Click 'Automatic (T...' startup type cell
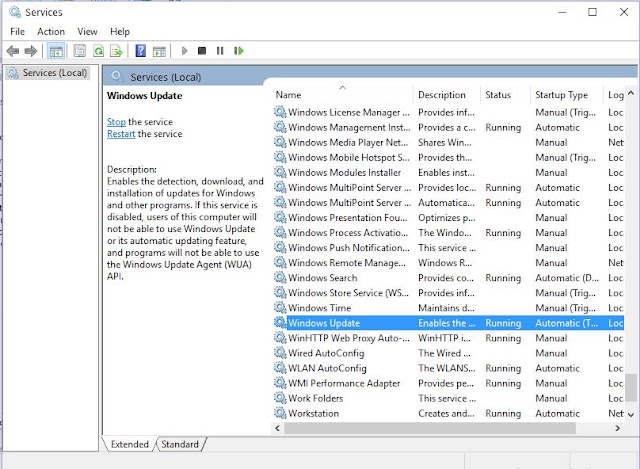This screenshot has height=469, width=640. pos(567,323)
